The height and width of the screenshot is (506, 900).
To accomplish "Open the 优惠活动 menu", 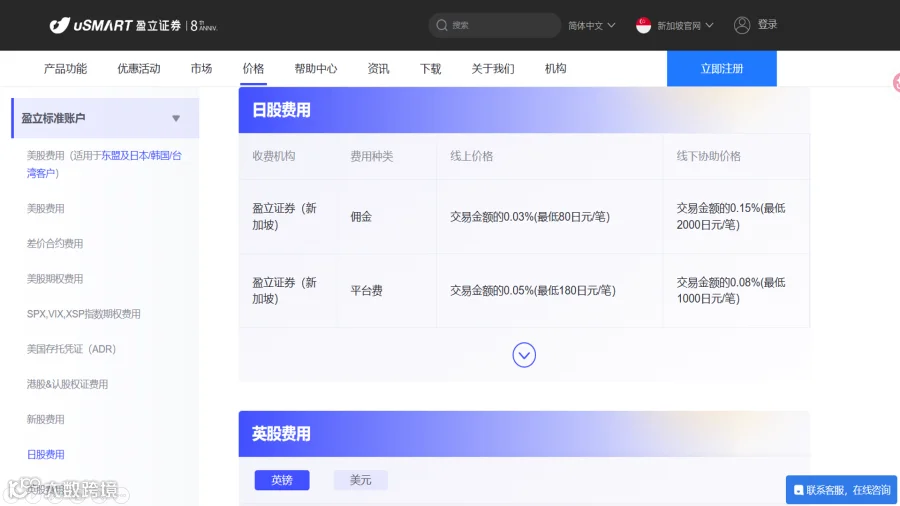I will click(139, 69).
